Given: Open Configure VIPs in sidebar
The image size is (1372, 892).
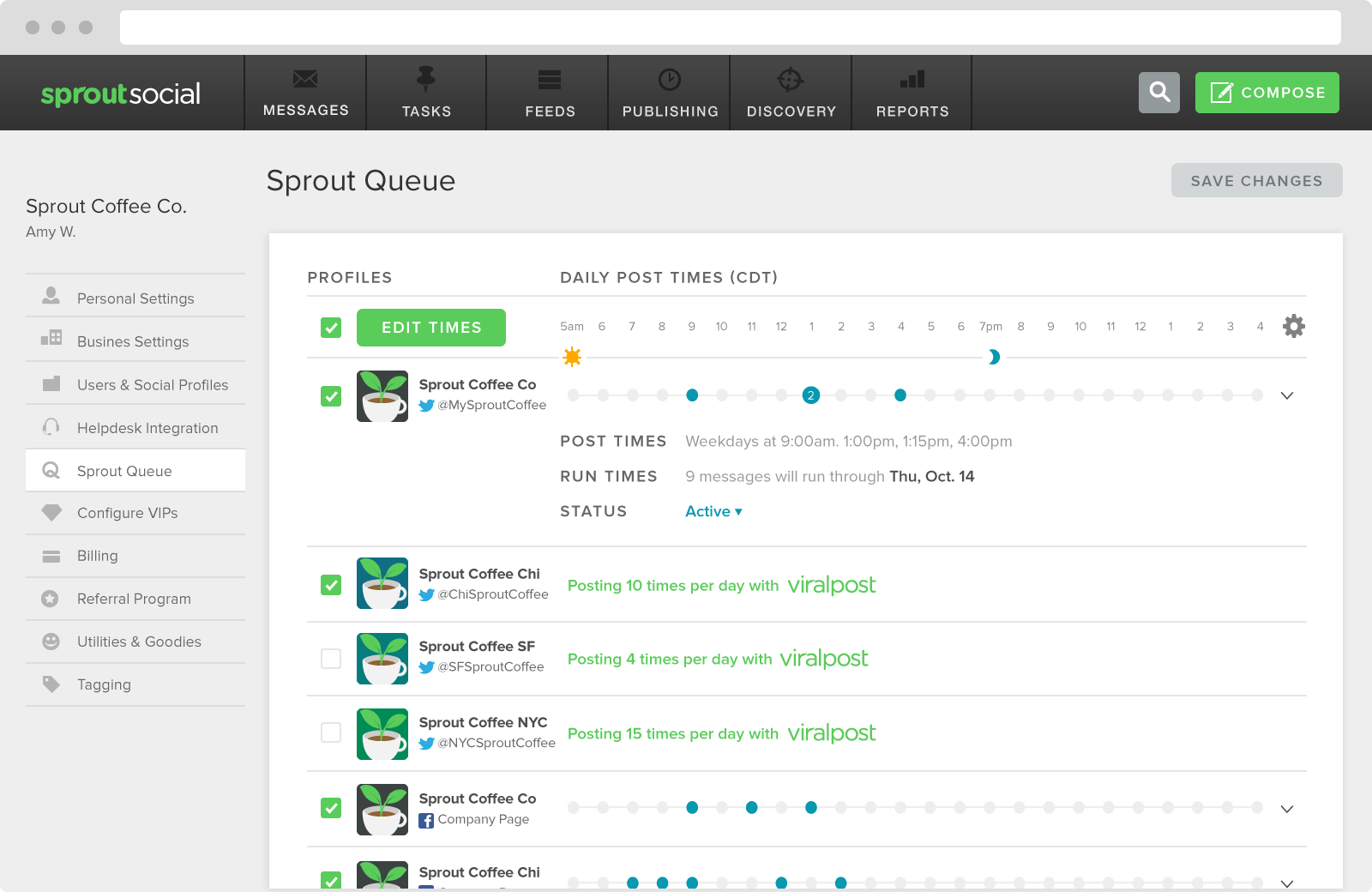Looking at the screenshot, I should [x=135, y=513].
